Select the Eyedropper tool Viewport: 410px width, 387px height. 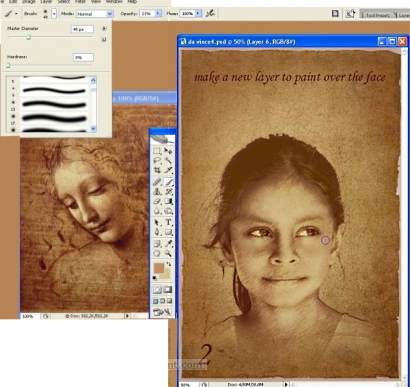[168, 244]
